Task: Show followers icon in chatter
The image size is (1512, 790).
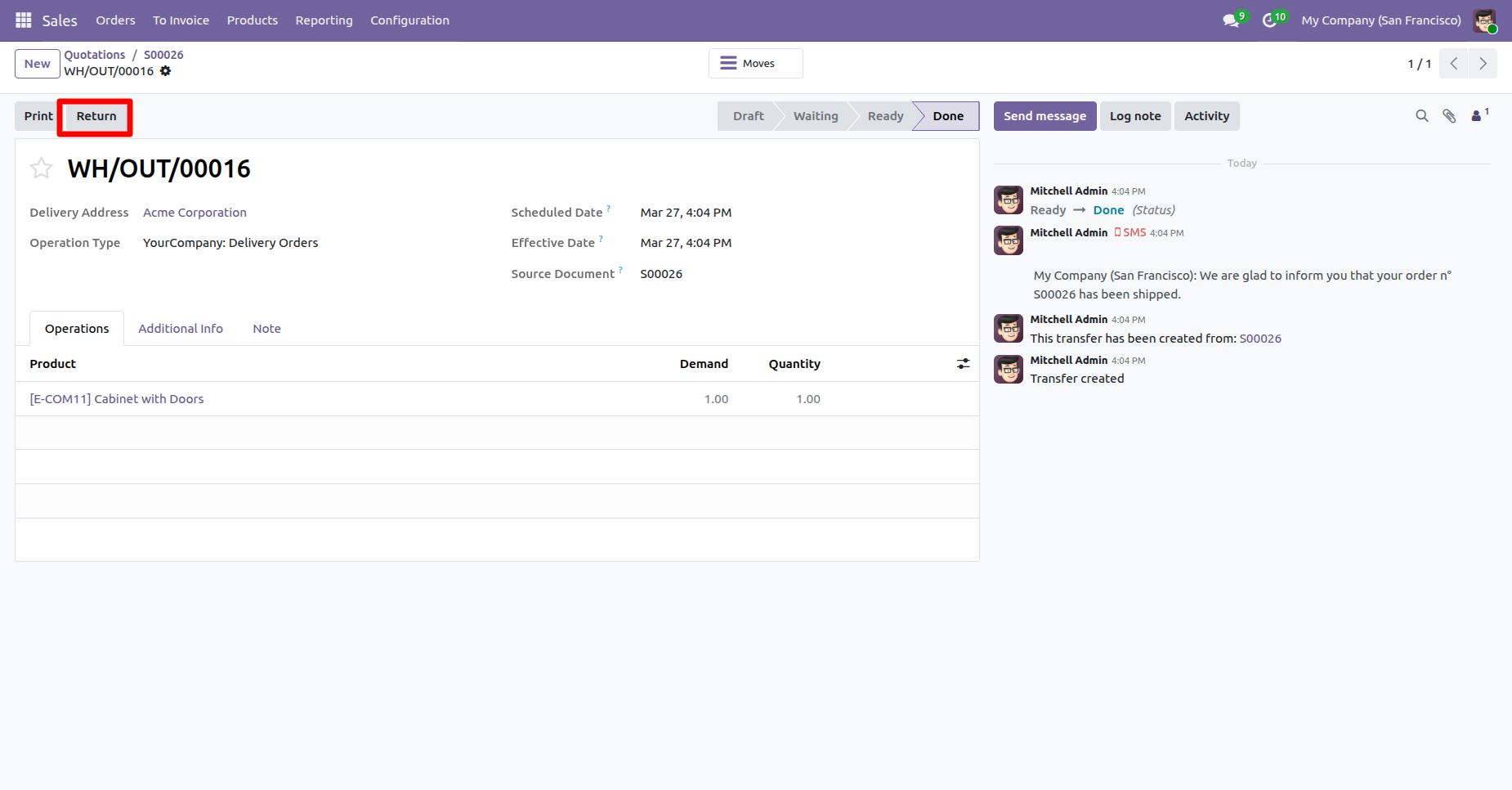Action: click(x=1479, y=115)
